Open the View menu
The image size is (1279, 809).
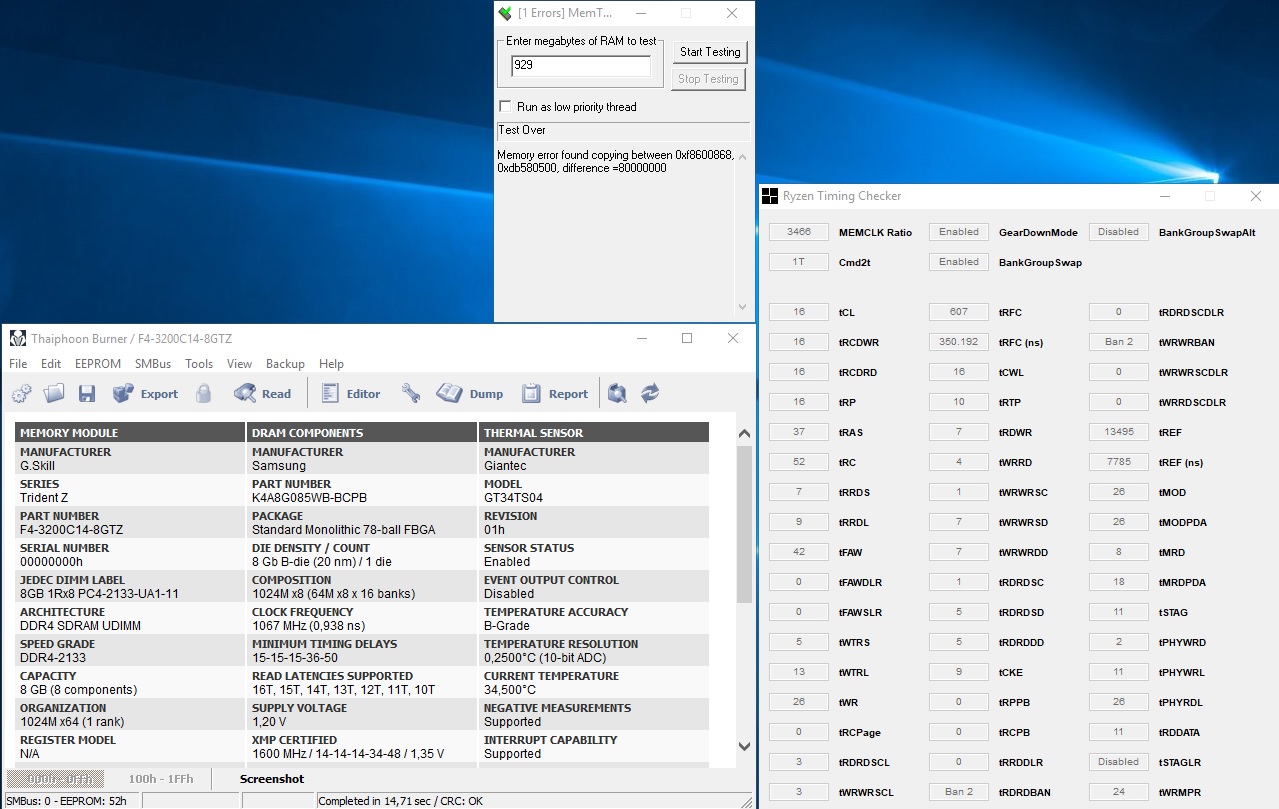point(239,364)
